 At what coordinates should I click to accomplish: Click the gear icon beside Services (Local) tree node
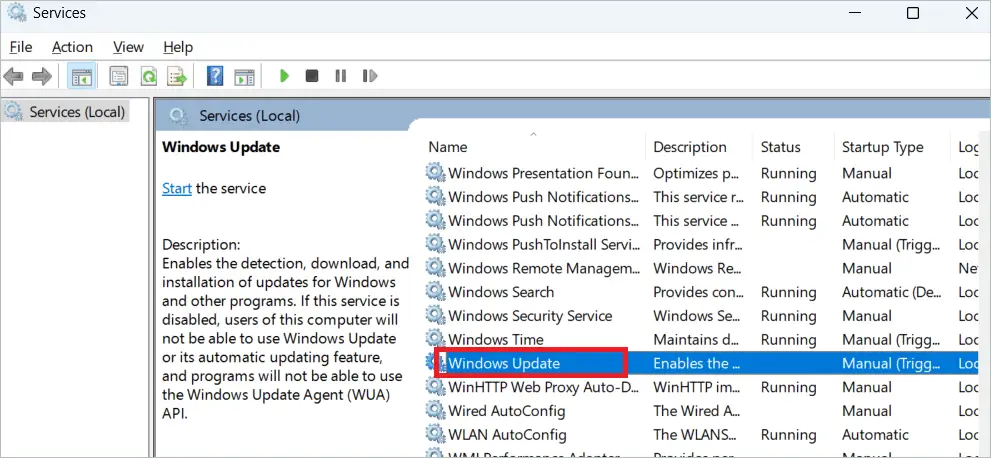click(13, 112)
